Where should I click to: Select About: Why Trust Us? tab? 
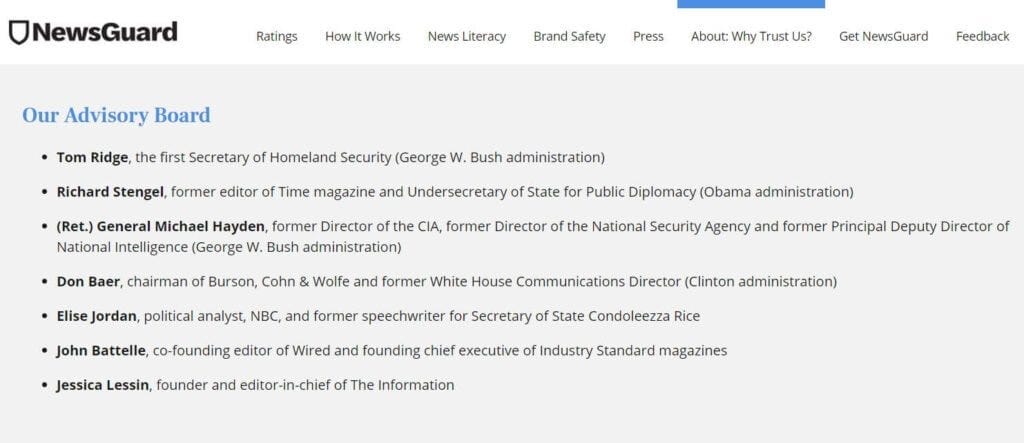click(x=751, y=37)
